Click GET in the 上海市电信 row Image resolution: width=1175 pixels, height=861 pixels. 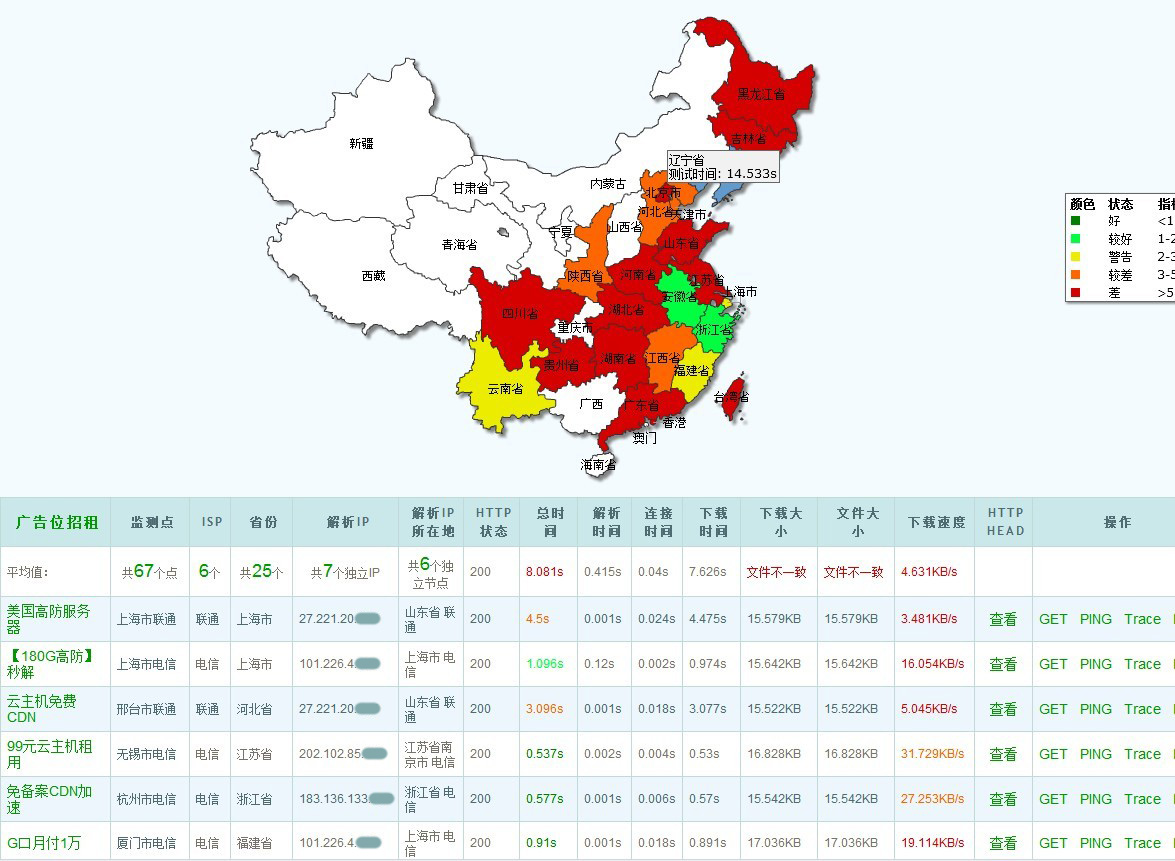pyautogui.click(x=1053, y=664)
